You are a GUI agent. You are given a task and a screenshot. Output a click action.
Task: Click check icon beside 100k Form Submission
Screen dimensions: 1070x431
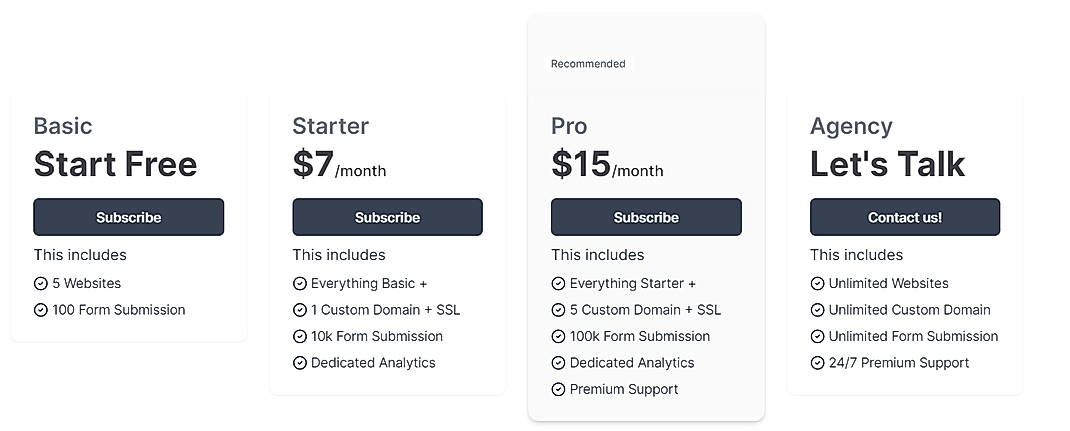(x=558, y=337)
